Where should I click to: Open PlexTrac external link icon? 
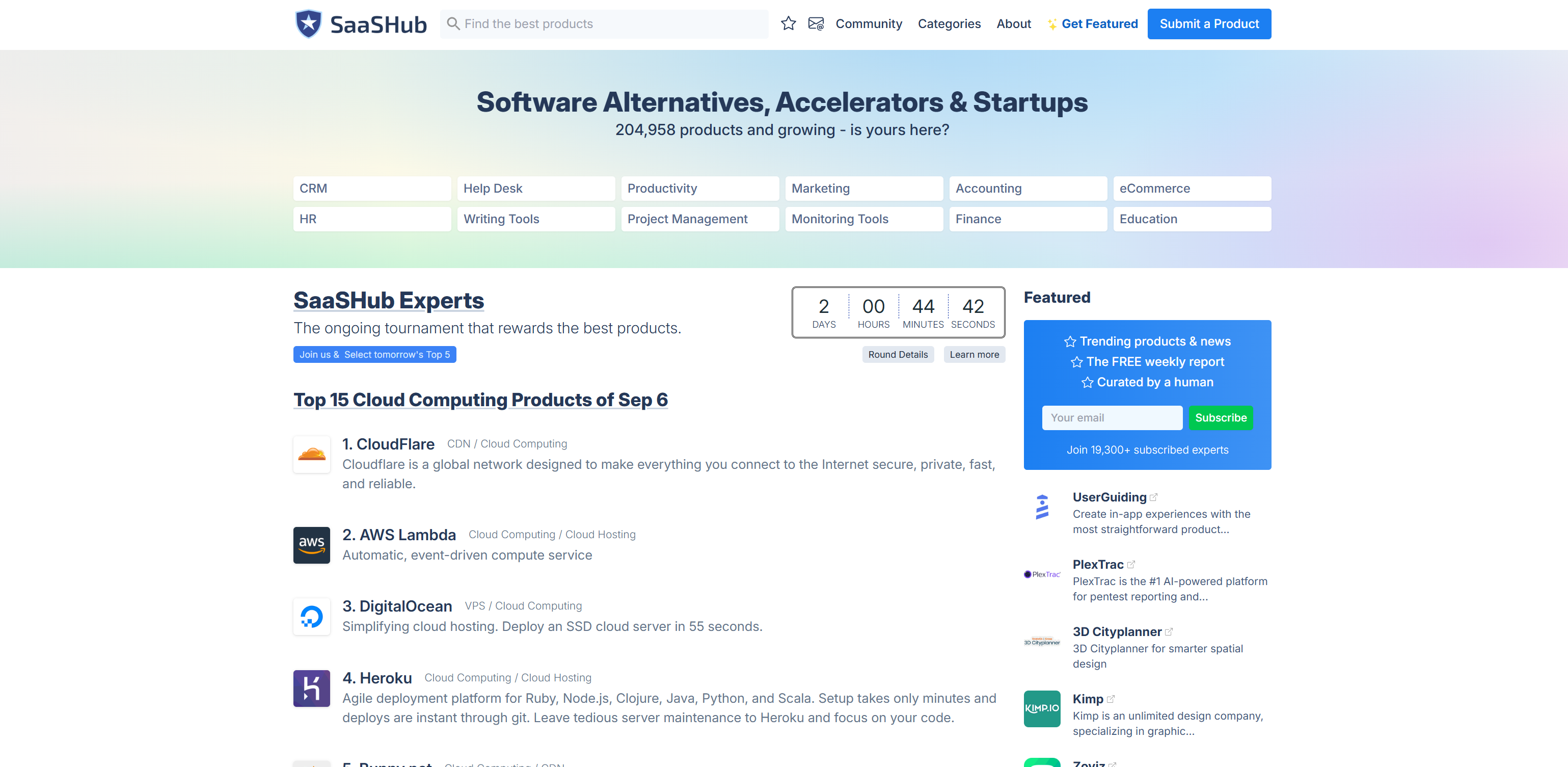pyautogui.click(x=1131, y=564)
